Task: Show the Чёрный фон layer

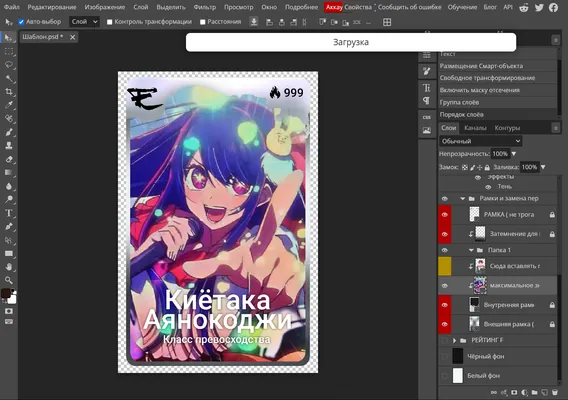Action: (x=444, y=357)
